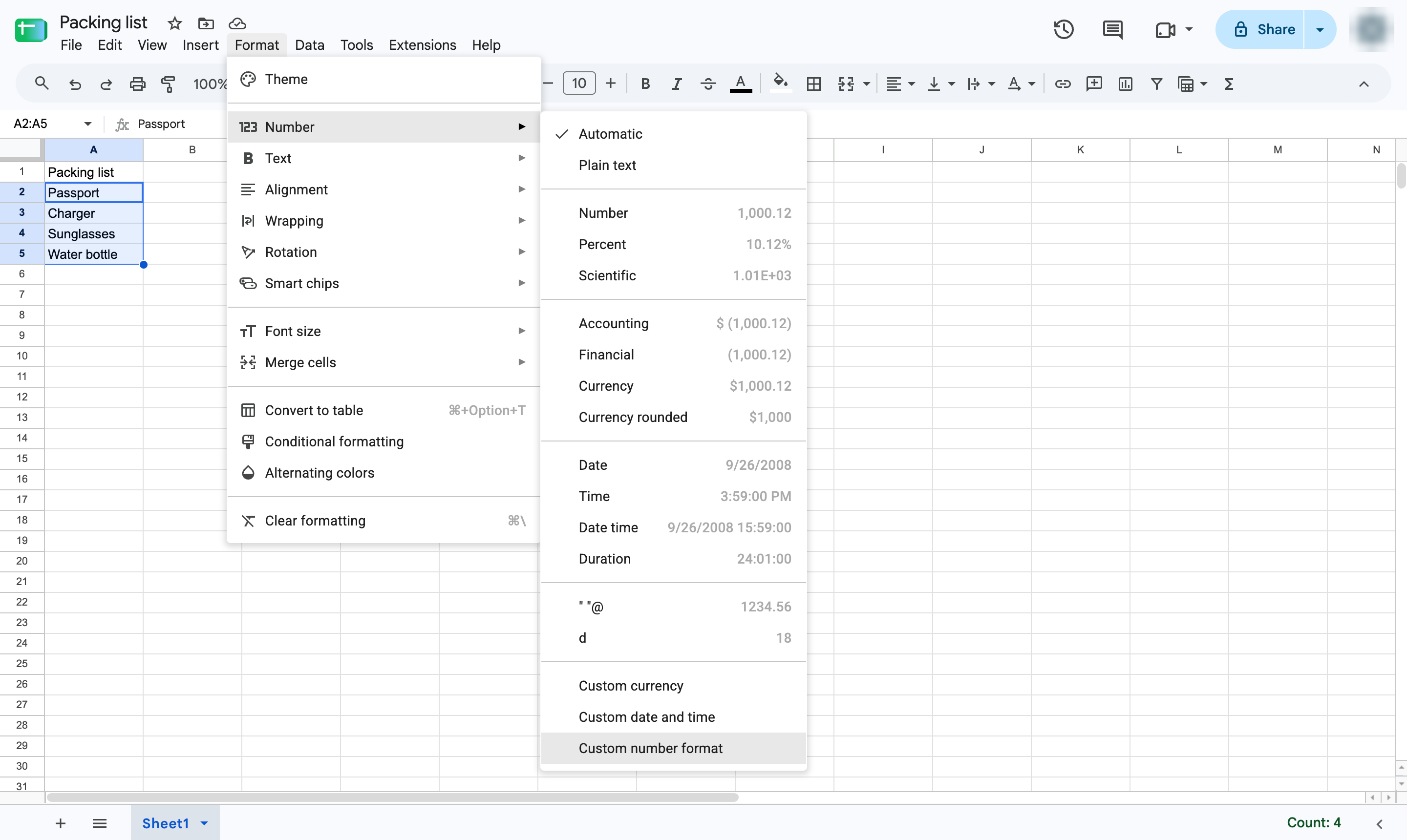
Task: Click the font size input field
Action: pyautogui.click(x=578, y=84)
